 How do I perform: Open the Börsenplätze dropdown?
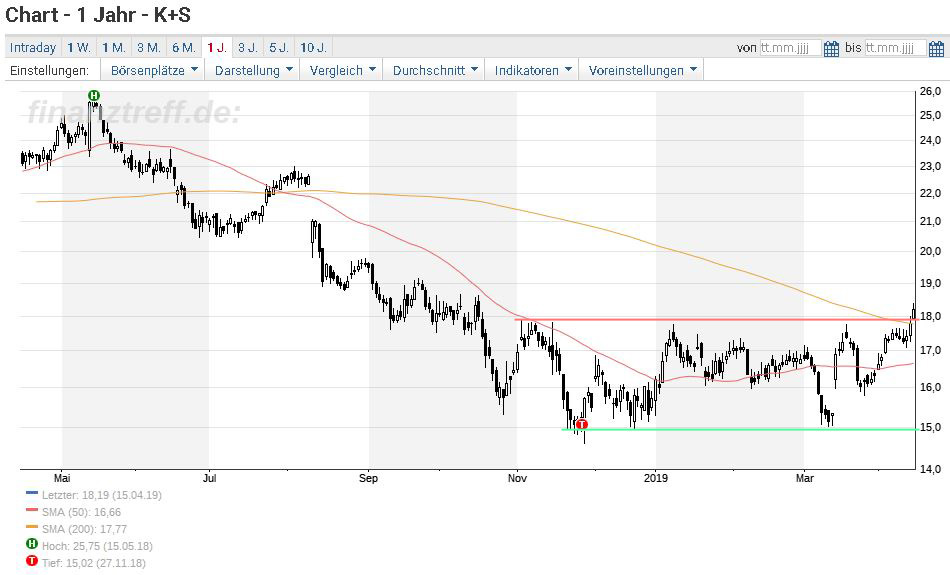[154, 70]
